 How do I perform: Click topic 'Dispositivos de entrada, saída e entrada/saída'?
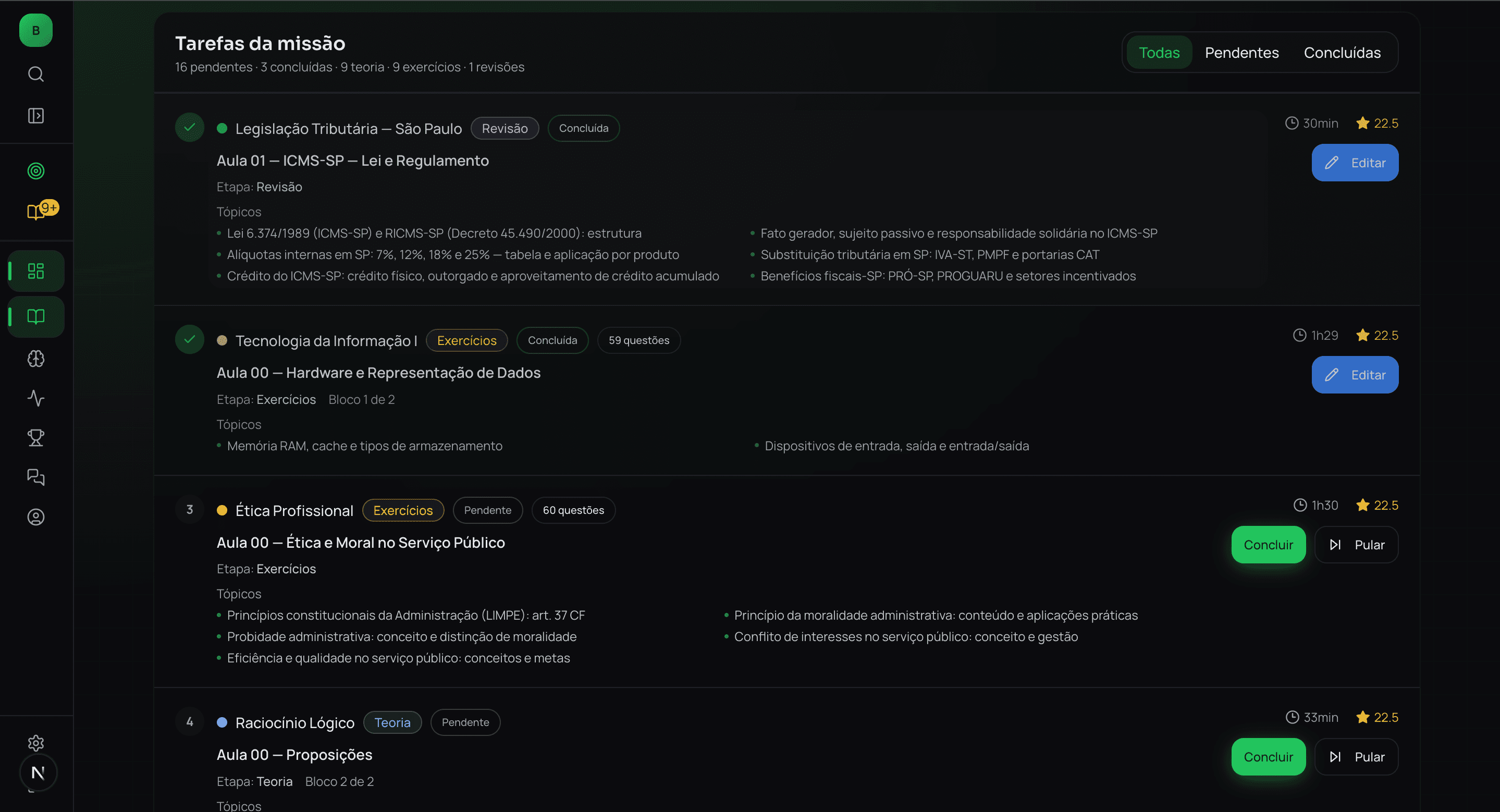point(897,446)
